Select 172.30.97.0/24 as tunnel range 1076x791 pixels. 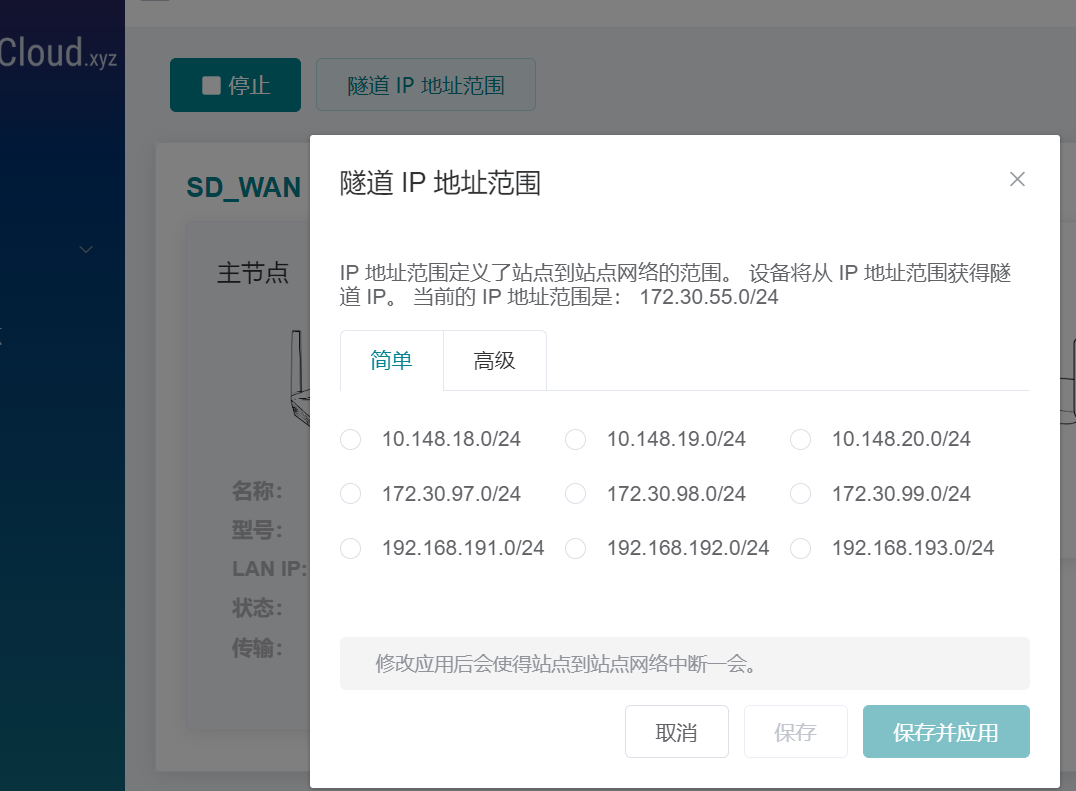pyautogui.click(x=351, y=494)
